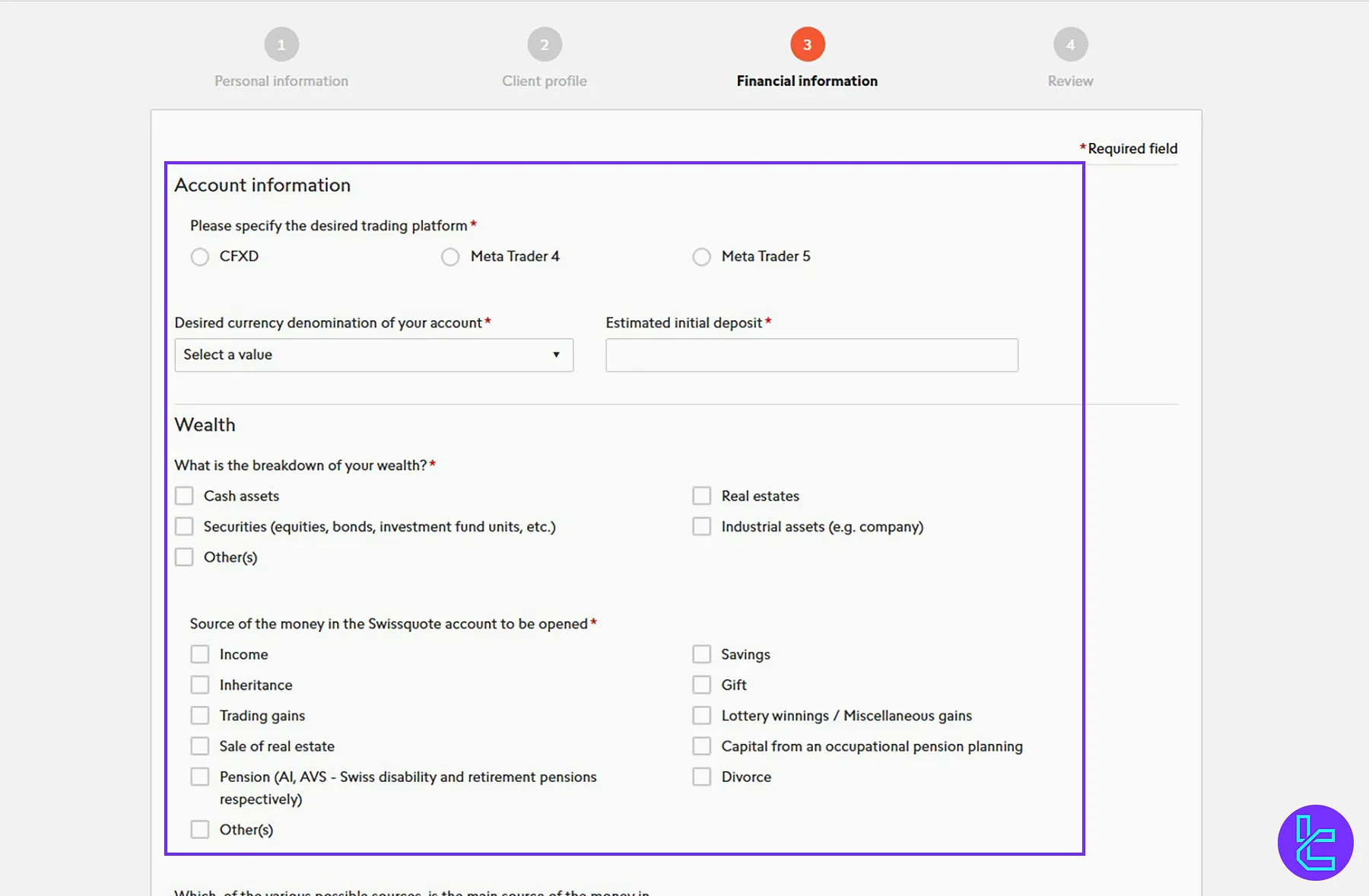Screen dimensions: 1369x896
Task: Tick Securities (equities, bonds) checkbox
Action: tap(184, 526)
